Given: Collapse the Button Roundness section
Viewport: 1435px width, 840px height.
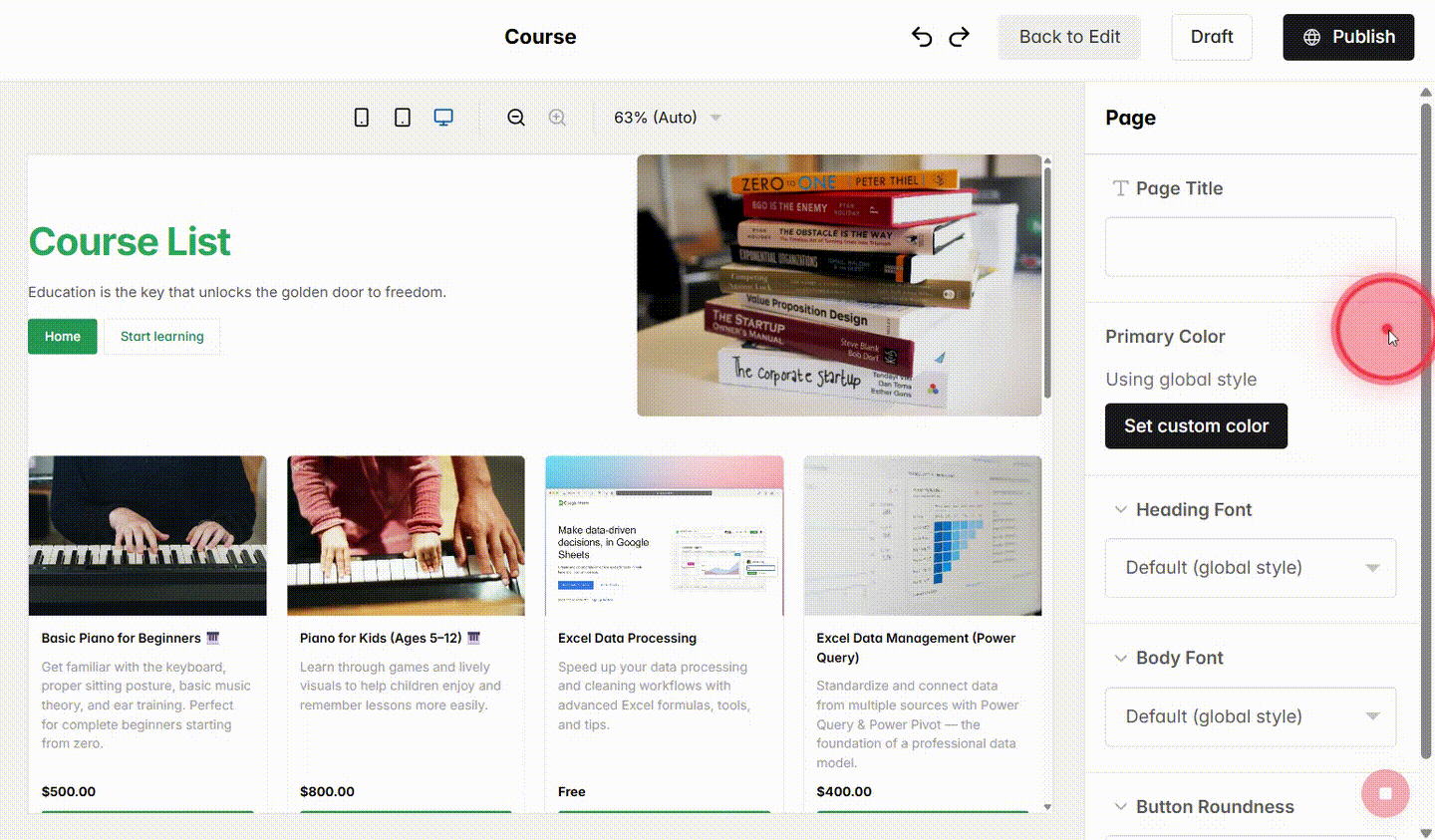Looking at the screenshot, I should (1121, 806).
